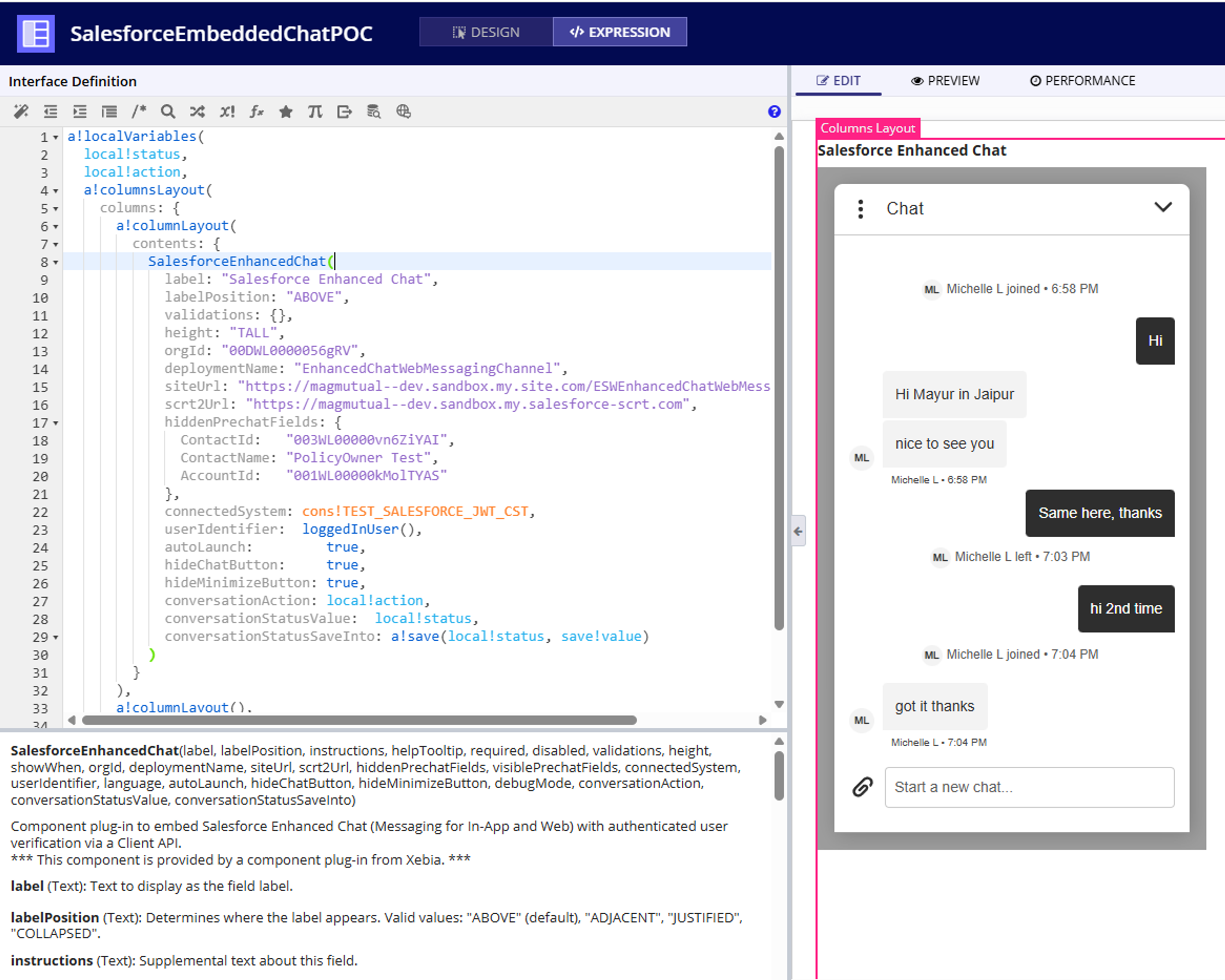Click the indent code toolbar icon

click(79, 111)
